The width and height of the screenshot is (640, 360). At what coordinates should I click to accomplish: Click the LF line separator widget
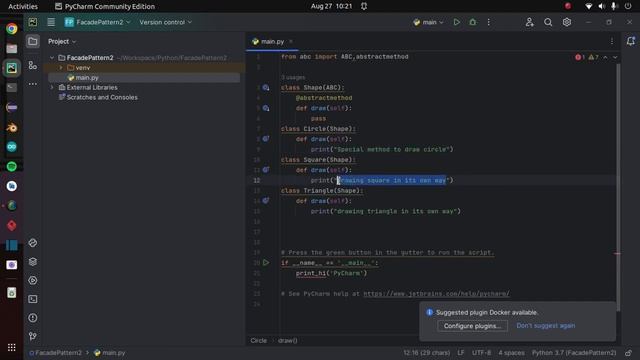point(460,353)
